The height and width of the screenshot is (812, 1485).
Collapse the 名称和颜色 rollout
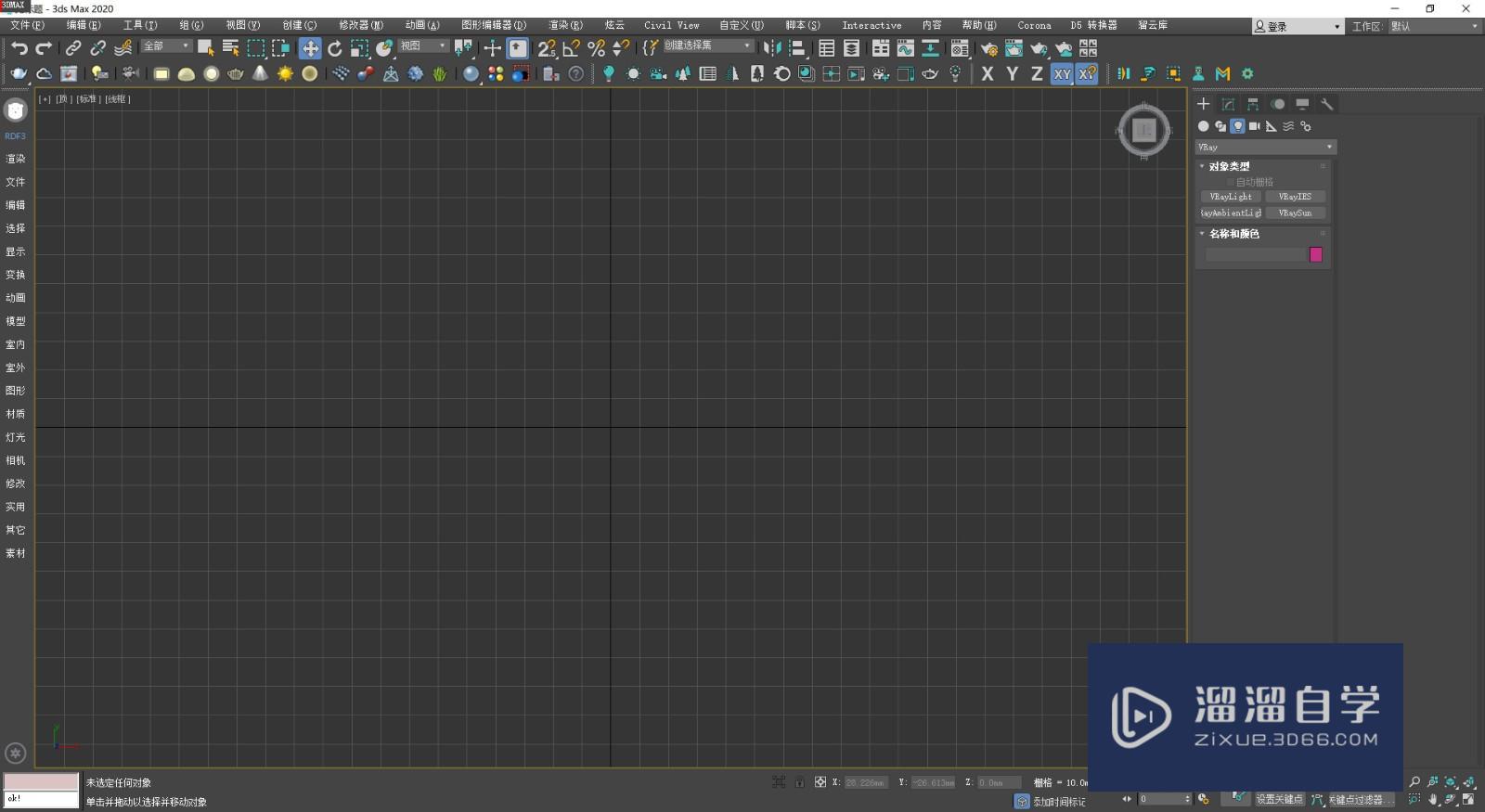1201,234
